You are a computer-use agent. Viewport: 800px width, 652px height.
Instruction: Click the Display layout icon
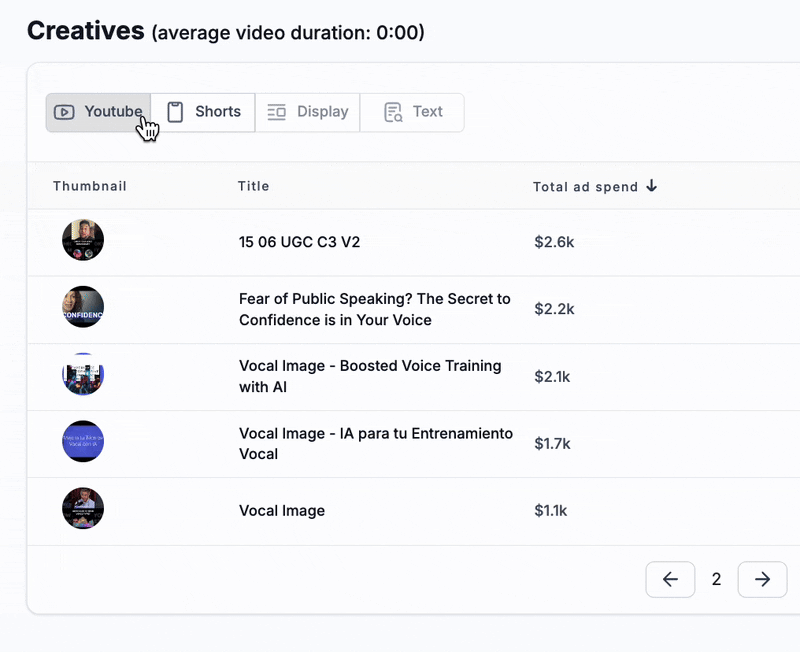277,112
